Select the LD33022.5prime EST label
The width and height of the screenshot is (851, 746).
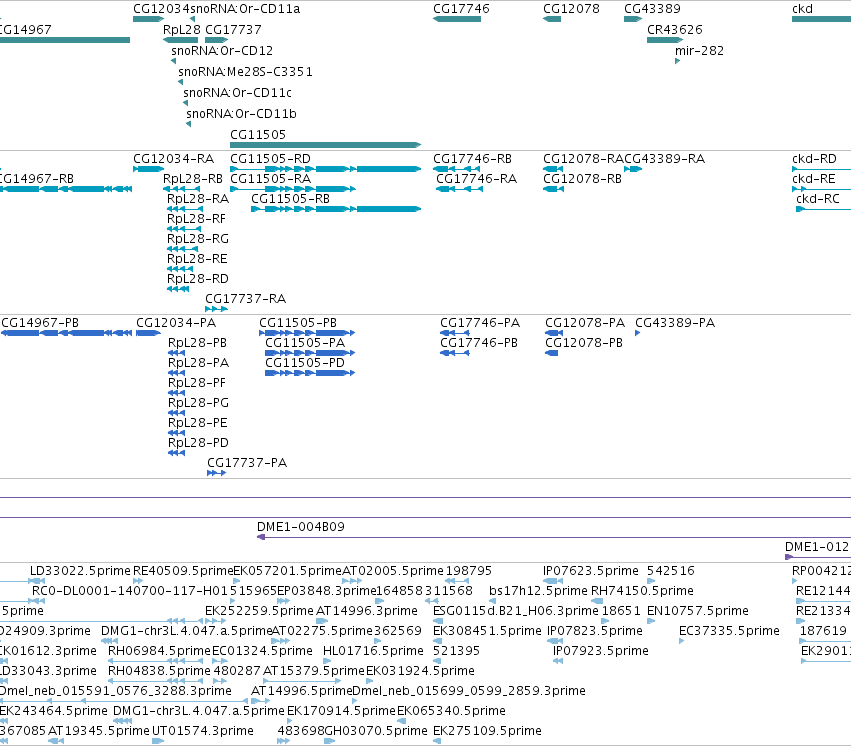(x=80, y=571)
